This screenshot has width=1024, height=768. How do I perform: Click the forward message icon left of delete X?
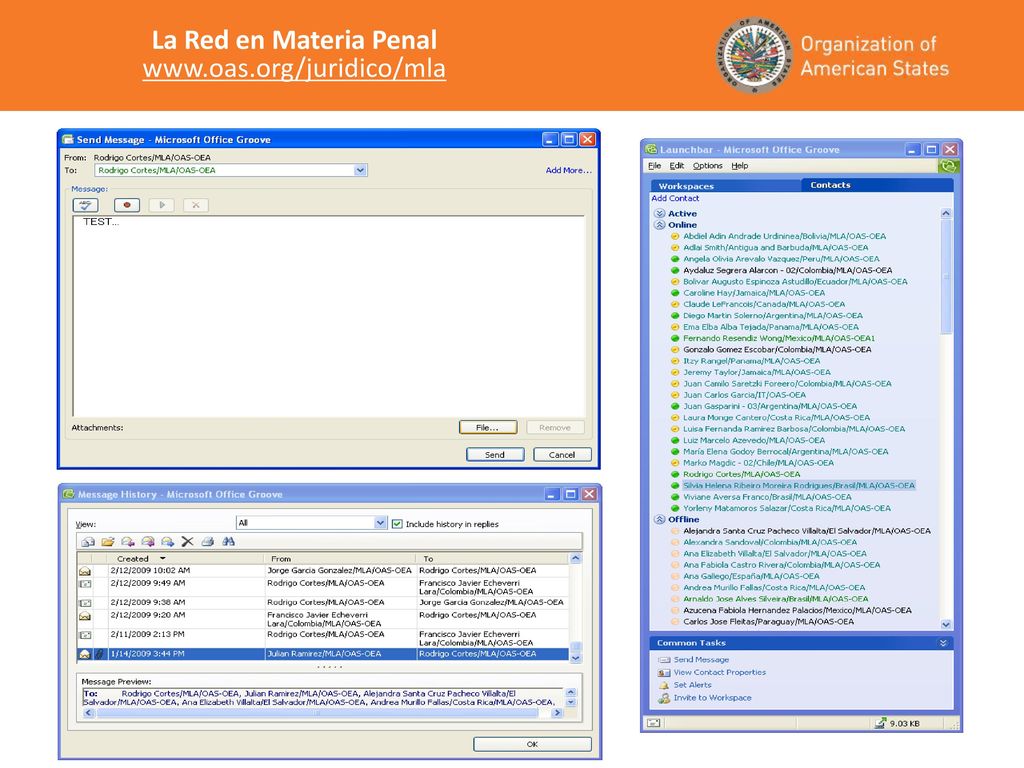pyautogui.click(x=168, y=541)
